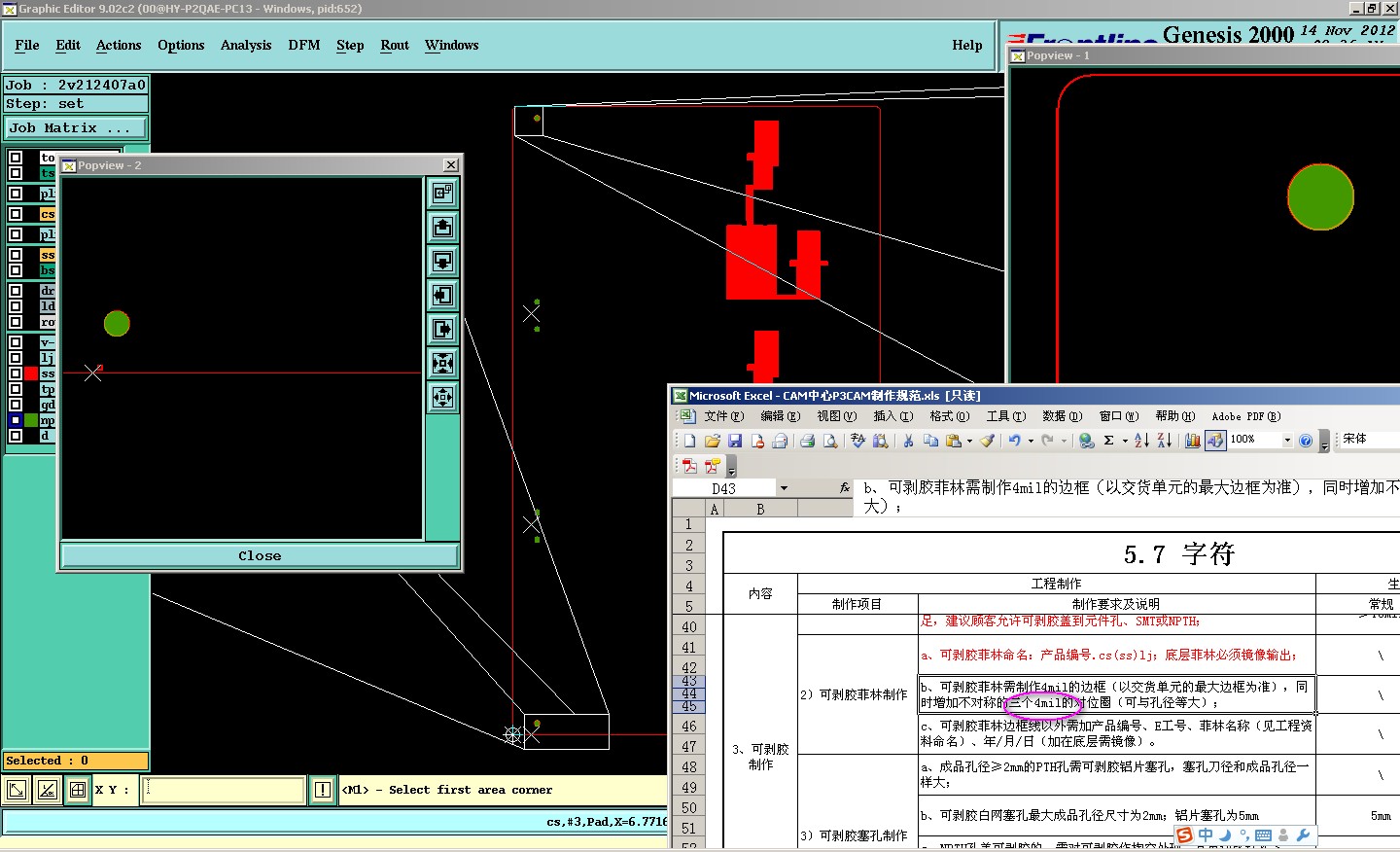This screenshot has height=852, width=1400.
Task: Click the pan up icon in Popview 2
Action: (x=443, y=228)
